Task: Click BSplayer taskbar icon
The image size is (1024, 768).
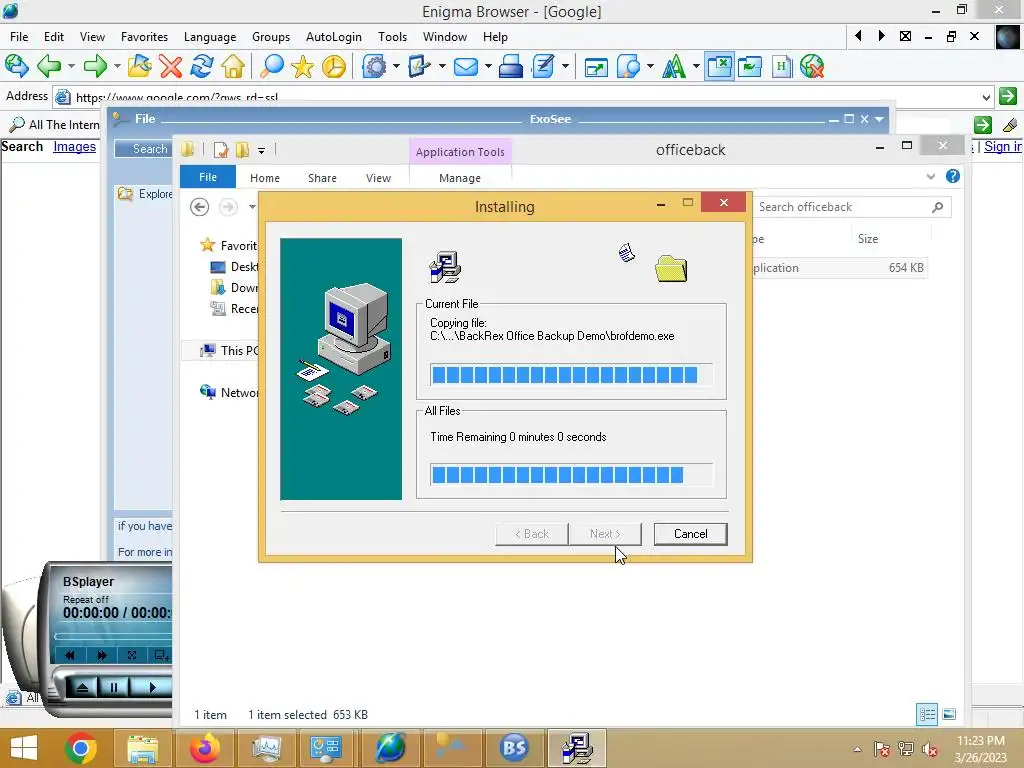Action: click(514, 748)
